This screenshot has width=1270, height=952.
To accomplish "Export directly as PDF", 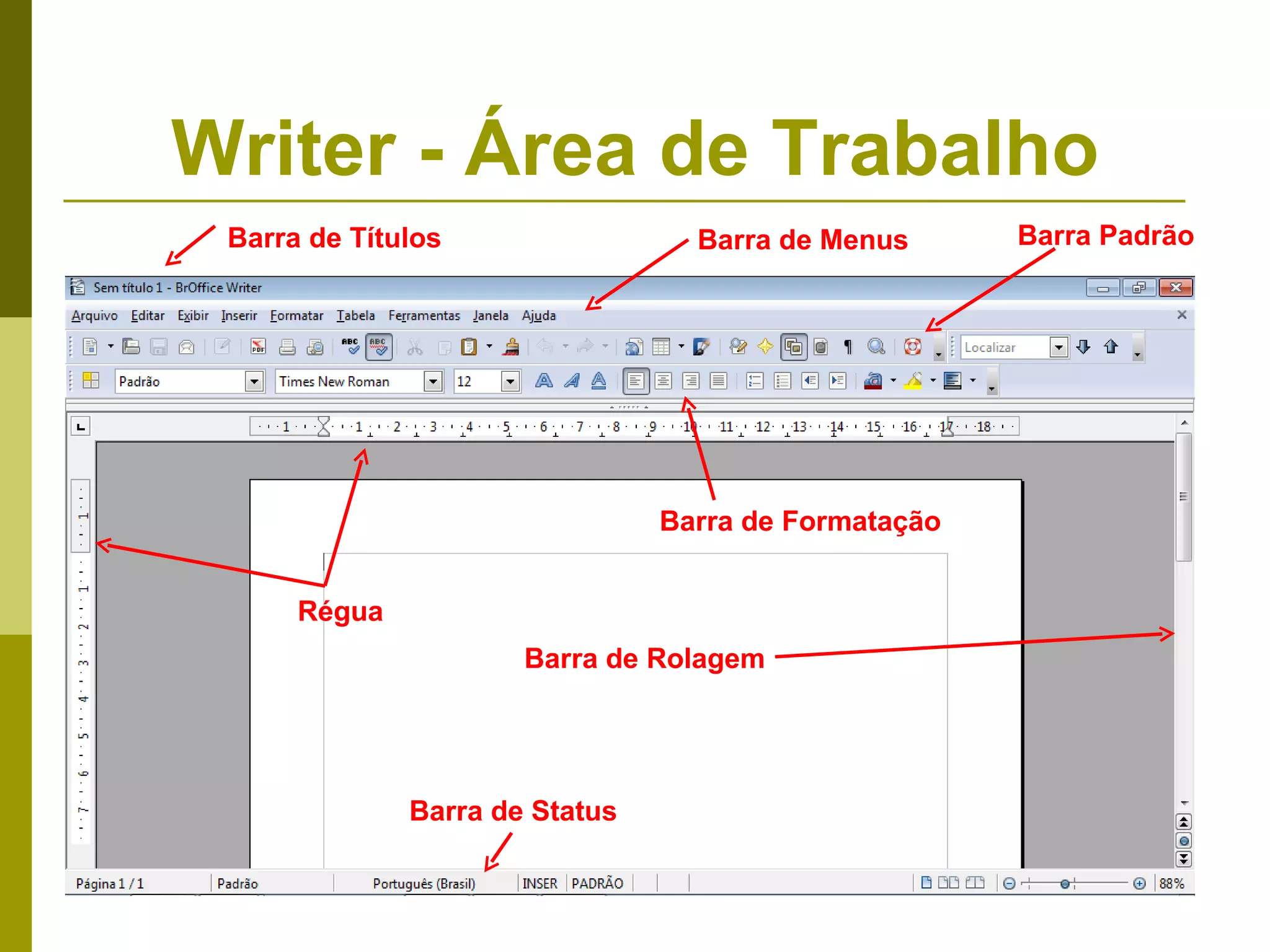I will pyautogui.click(x=258, y=346).
